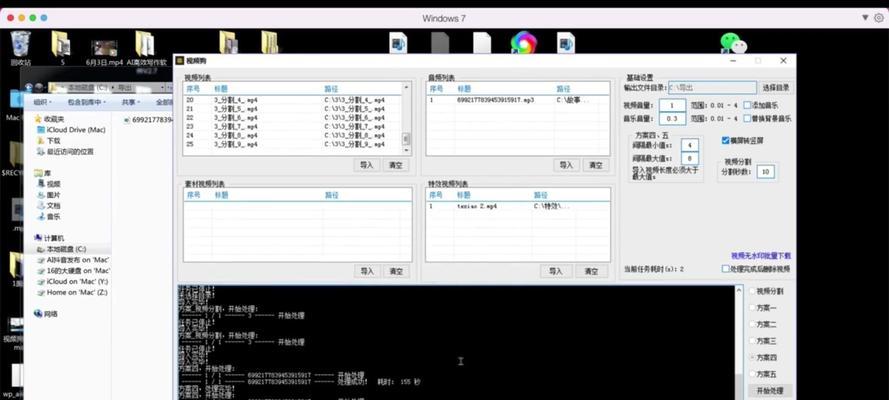Click the 导入 button under 音频列表
The width and height of the screenshot is (889, 400).
pos(566,165)
